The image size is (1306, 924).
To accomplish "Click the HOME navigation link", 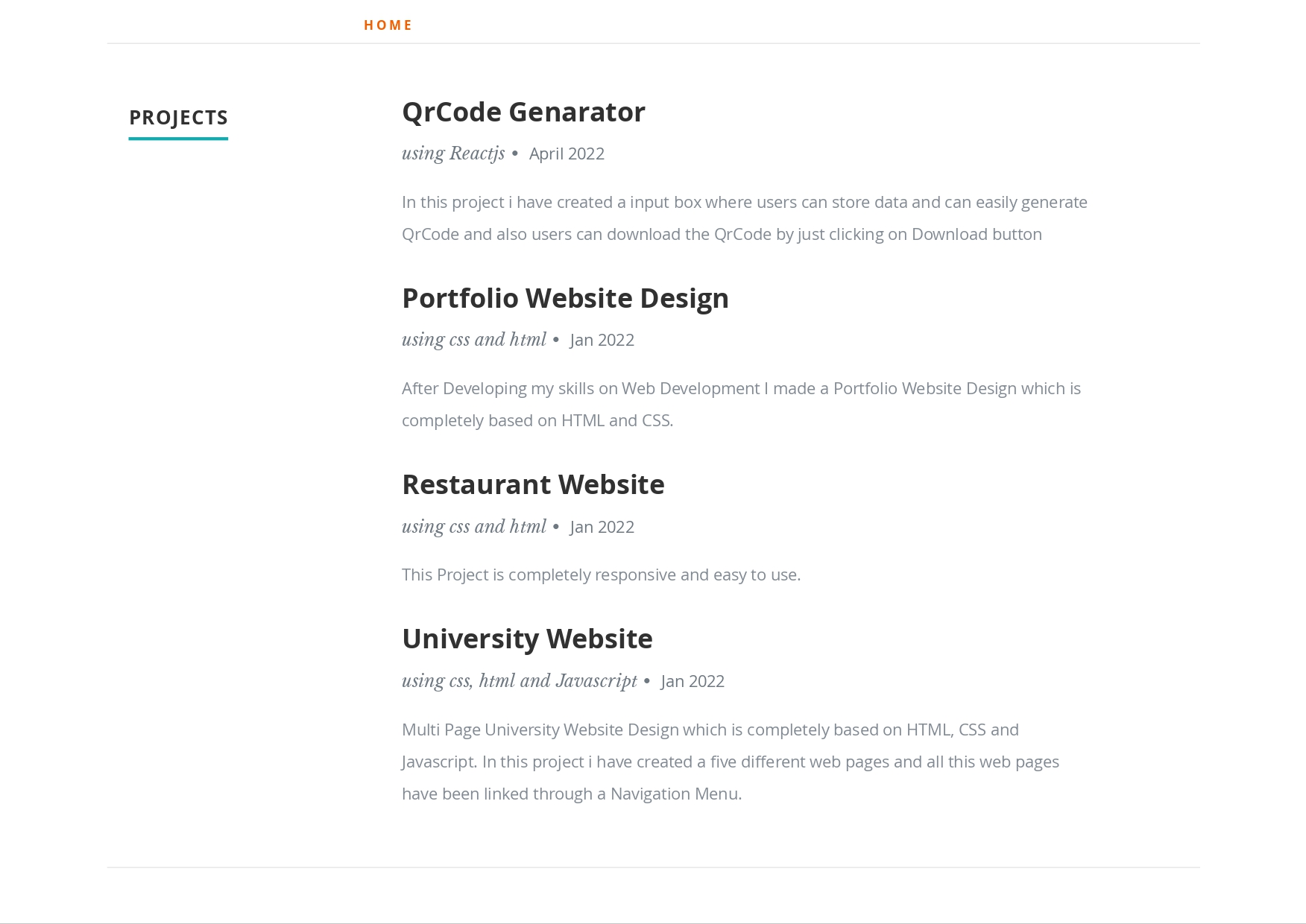I will coord(388,25).
